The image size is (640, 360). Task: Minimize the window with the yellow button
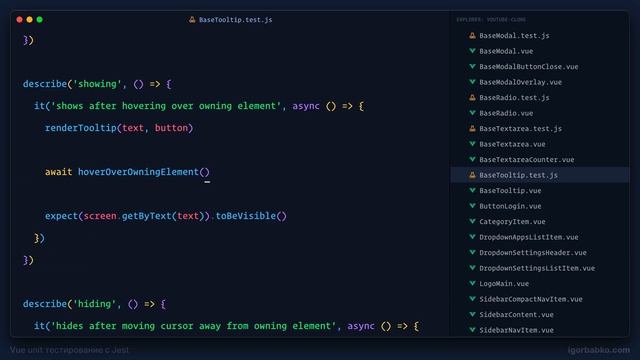point(29,20)
